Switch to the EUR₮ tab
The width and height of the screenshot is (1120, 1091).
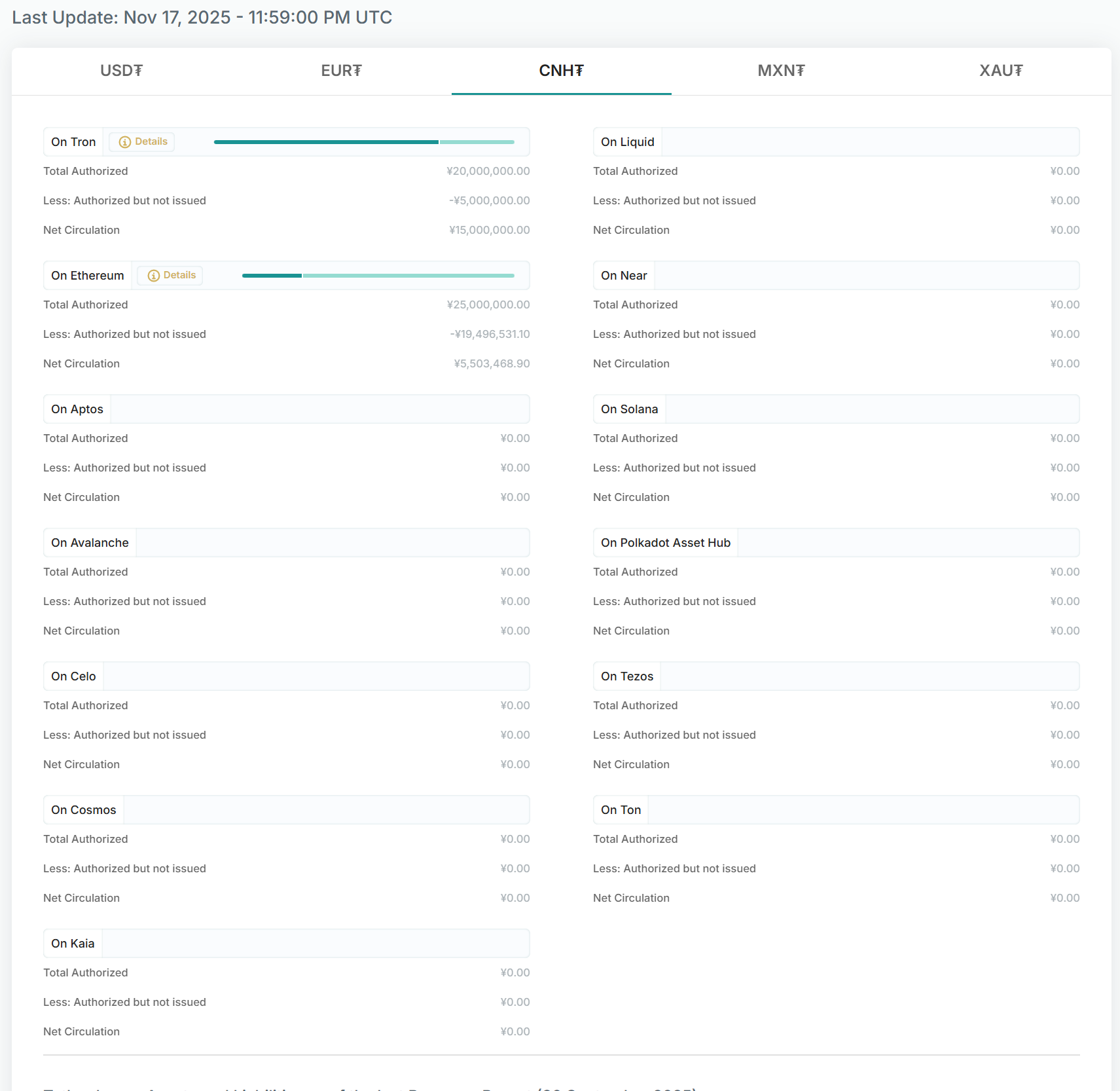[x=341, y=71]
